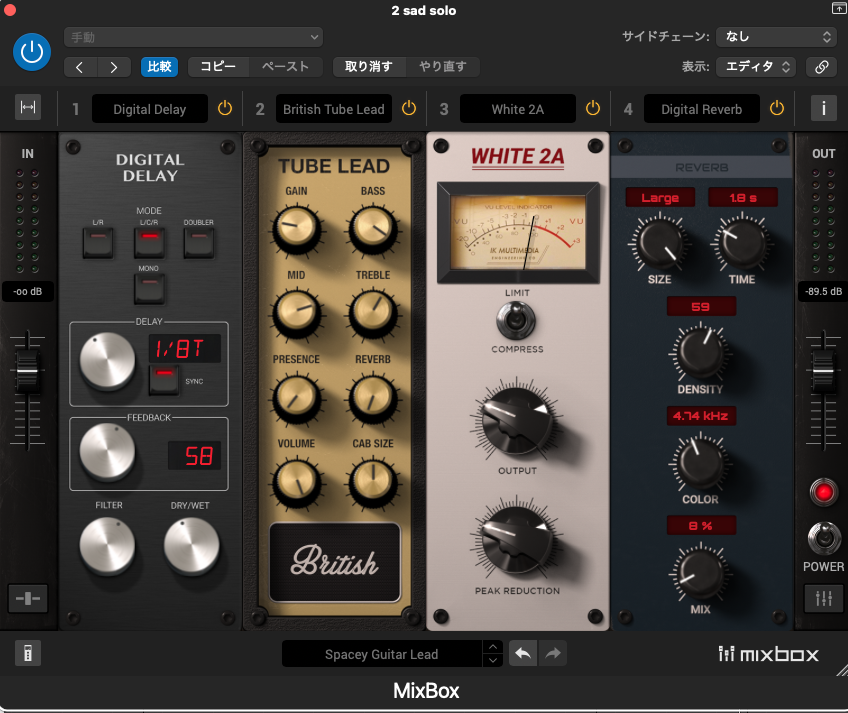Open the mixer faders icon below POWER
848x713 pixels.
823,598
